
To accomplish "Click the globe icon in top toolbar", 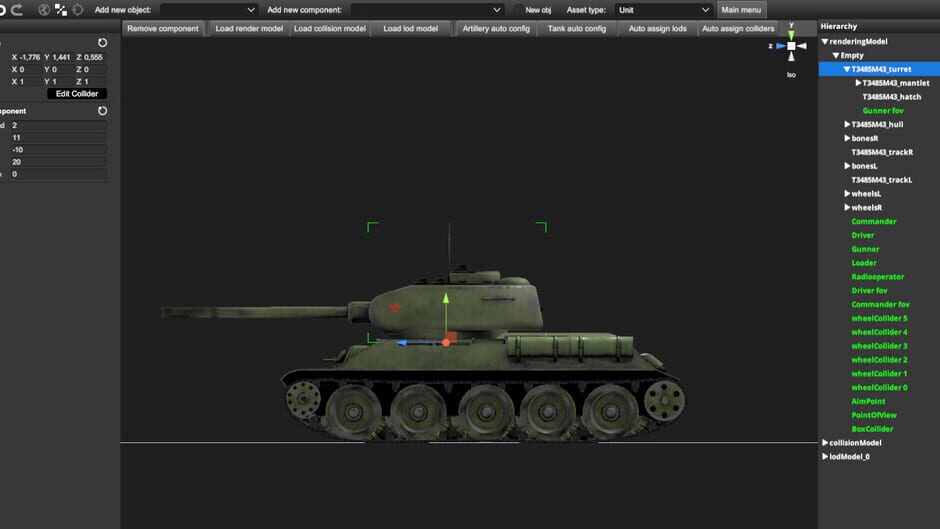I will pyautogui.click(x=44, y=10).
